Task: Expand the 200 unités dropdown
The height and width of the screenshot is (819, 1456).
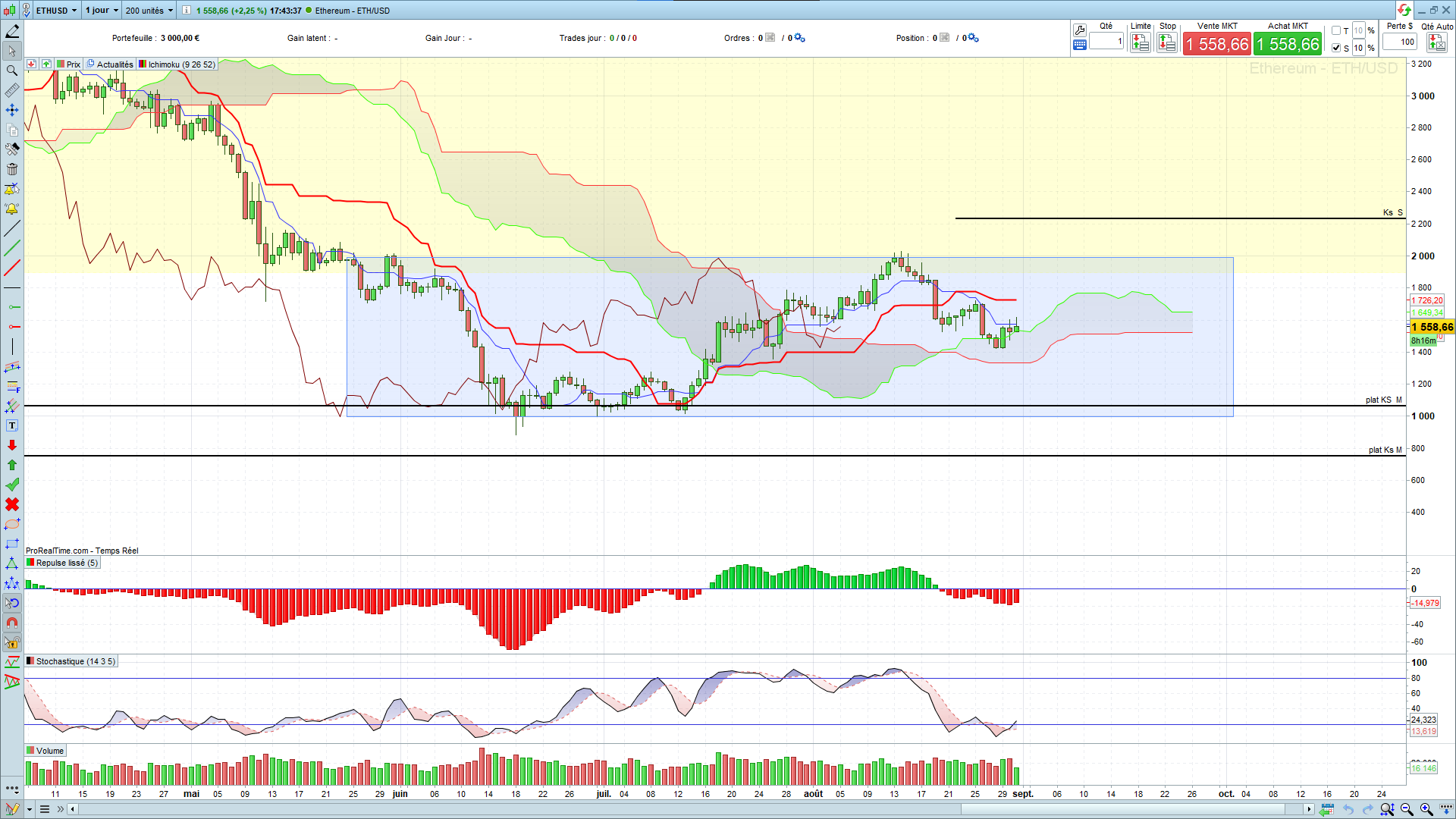Action: 149,11
